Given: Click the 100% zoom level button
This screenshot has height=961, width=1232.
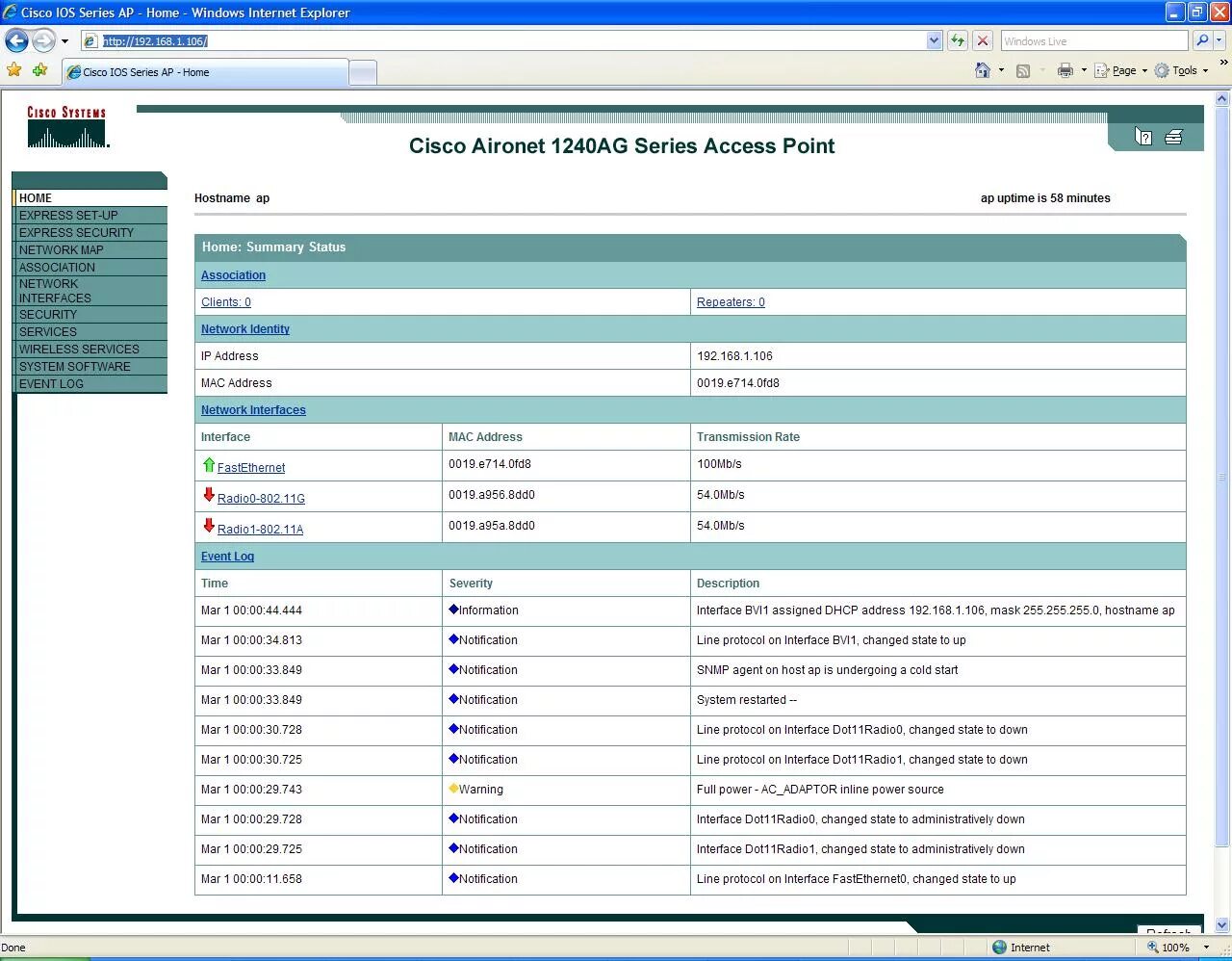Looking at the screenshot, I should point(1168,948).
